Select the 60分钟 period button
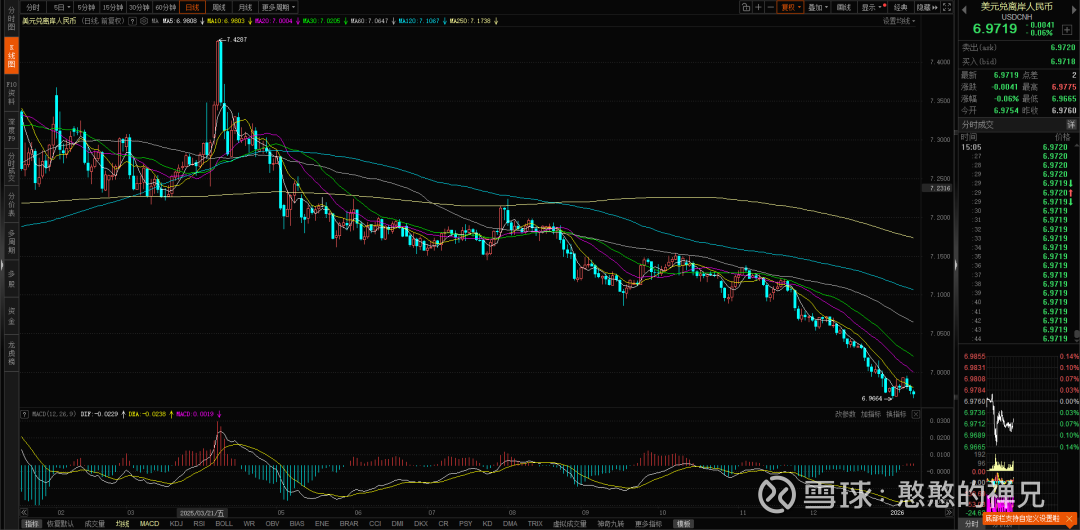1080x530 pixels. 164,7
